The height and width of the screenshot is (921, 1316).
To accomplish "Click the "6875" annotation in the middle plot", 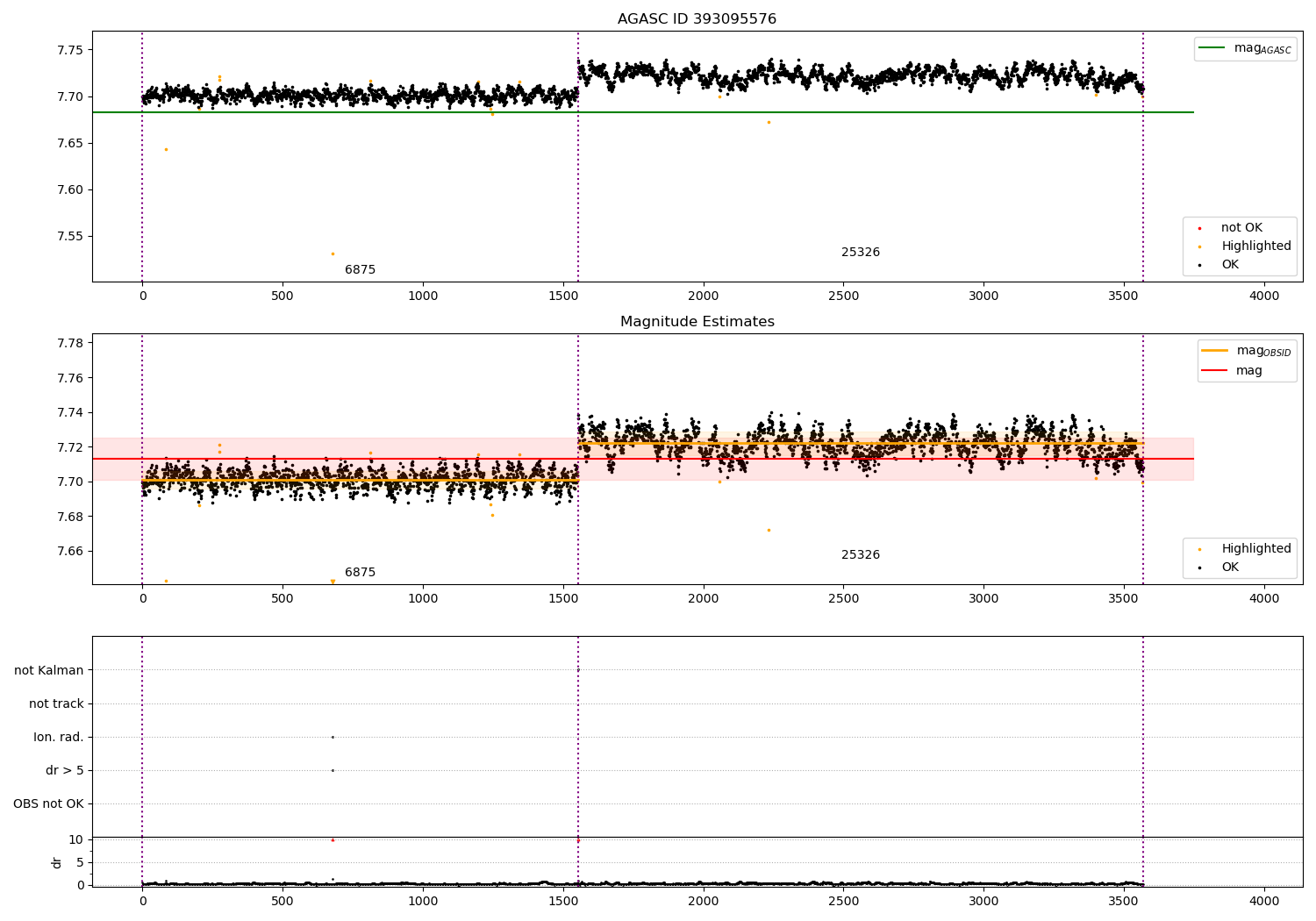I will pyautogui.click(x=360, y=573).
